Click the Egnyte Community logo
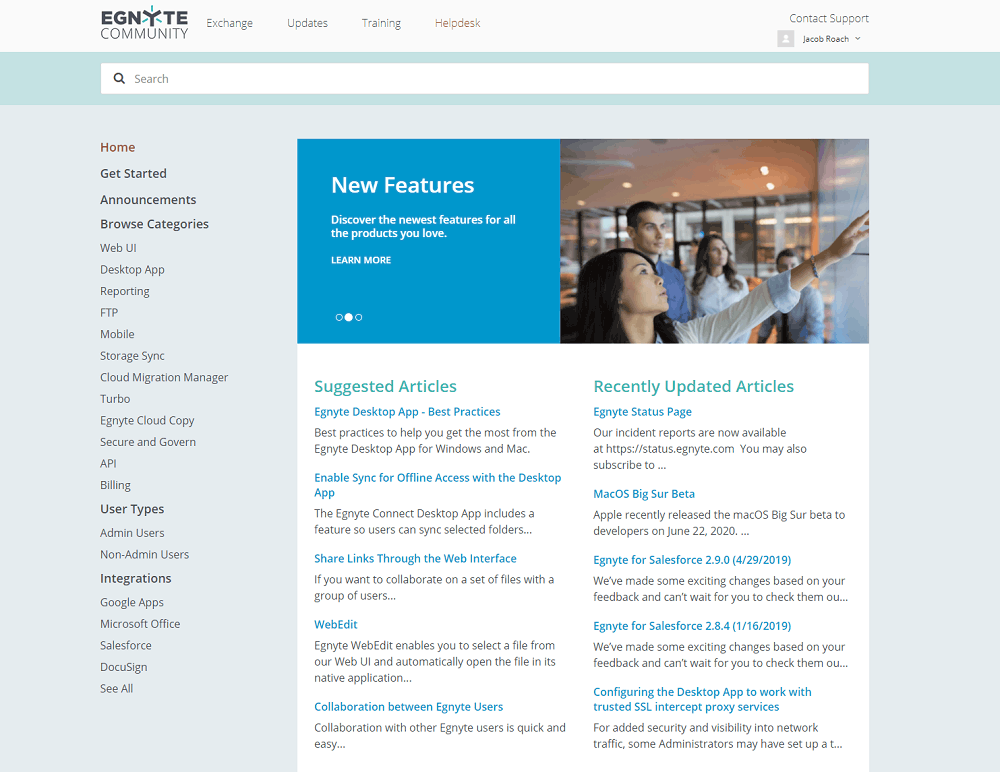Viewport: 1000px width, 772px height. tap(144, 23)
